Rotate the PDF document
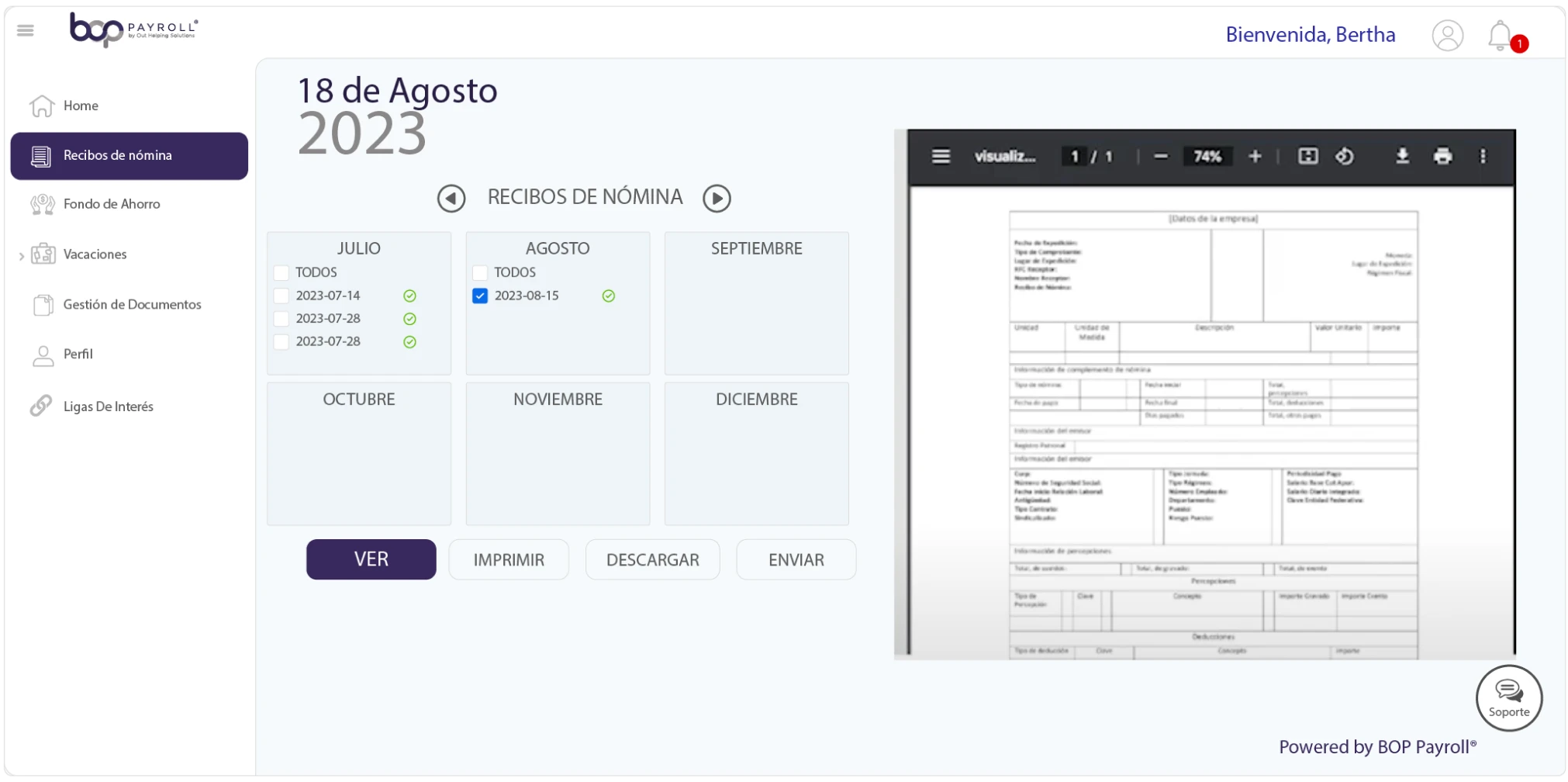The image size is (1568, 782). point(1345,157)
